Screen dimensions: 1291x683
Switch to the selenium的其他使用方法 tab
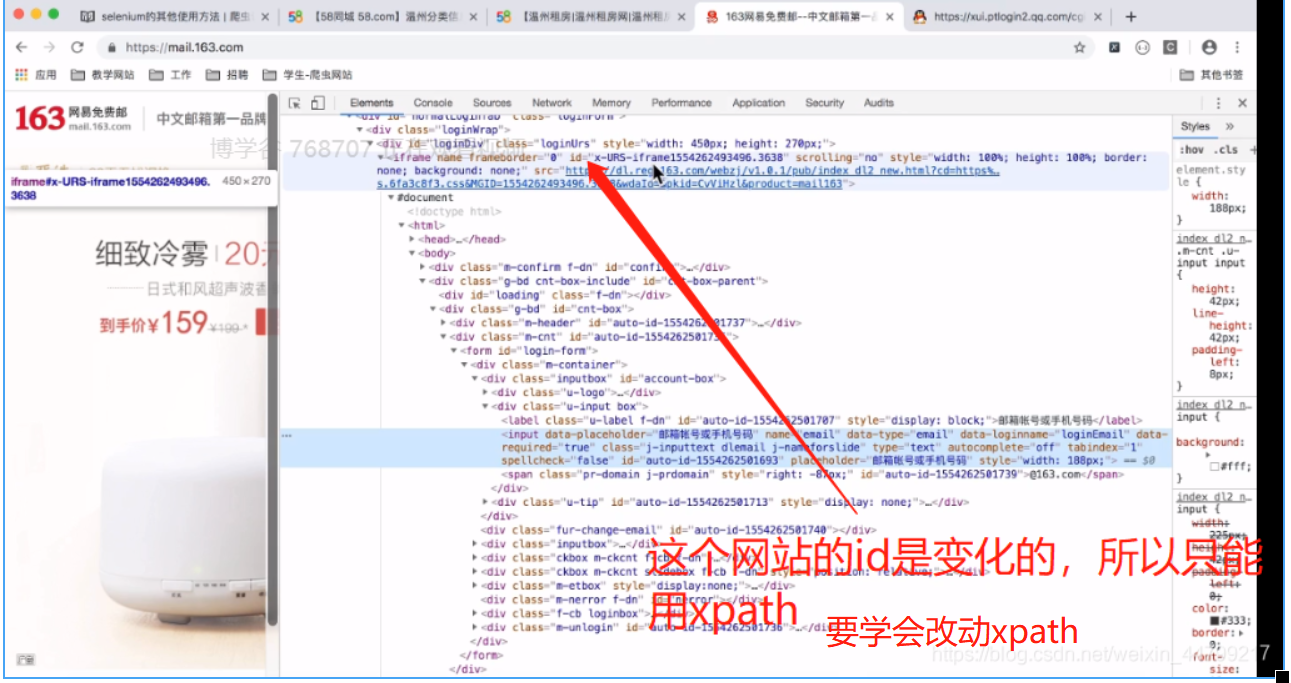point(174,17)
